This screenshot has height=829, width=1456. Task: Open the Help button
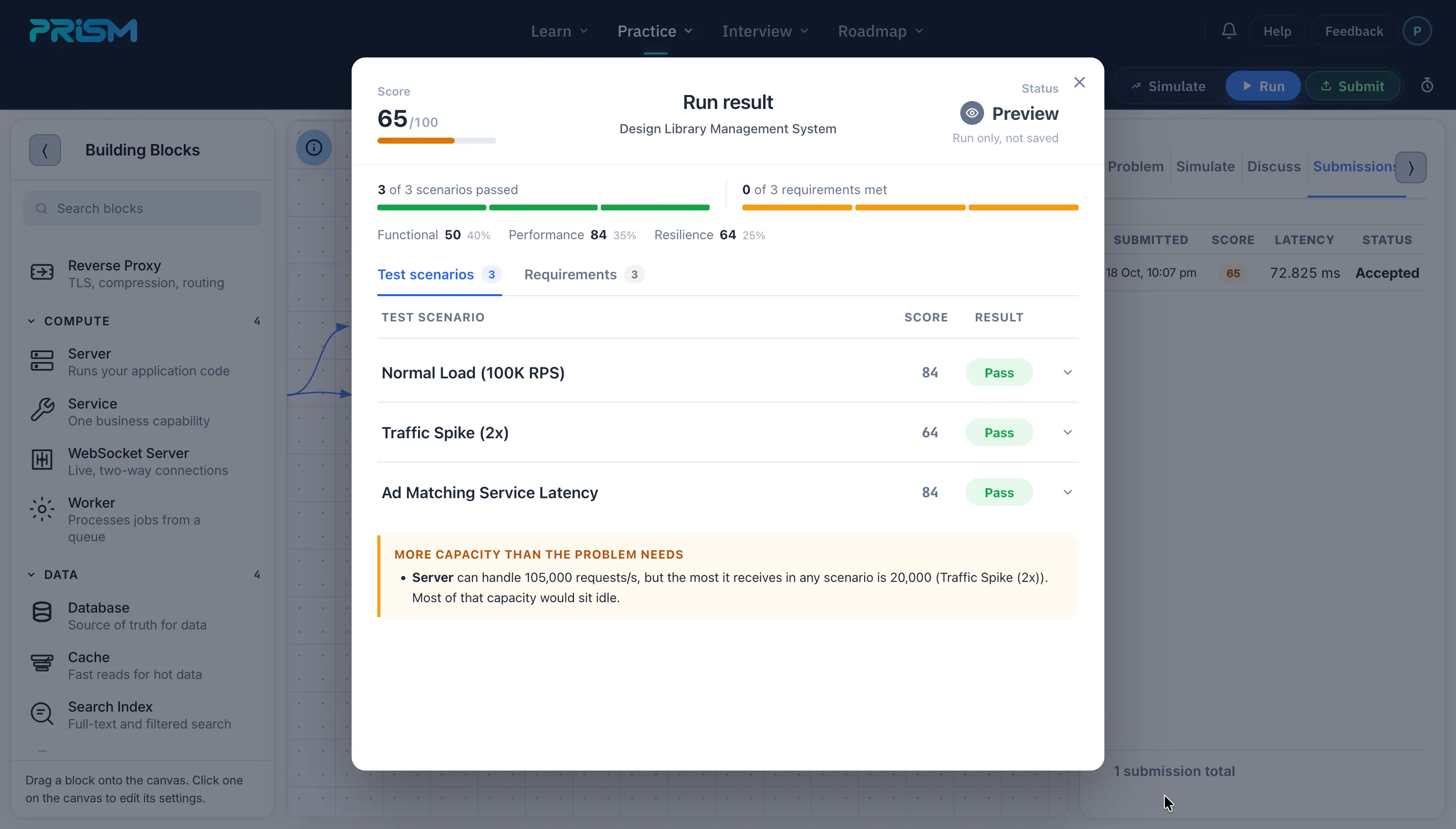(1277, 31)
